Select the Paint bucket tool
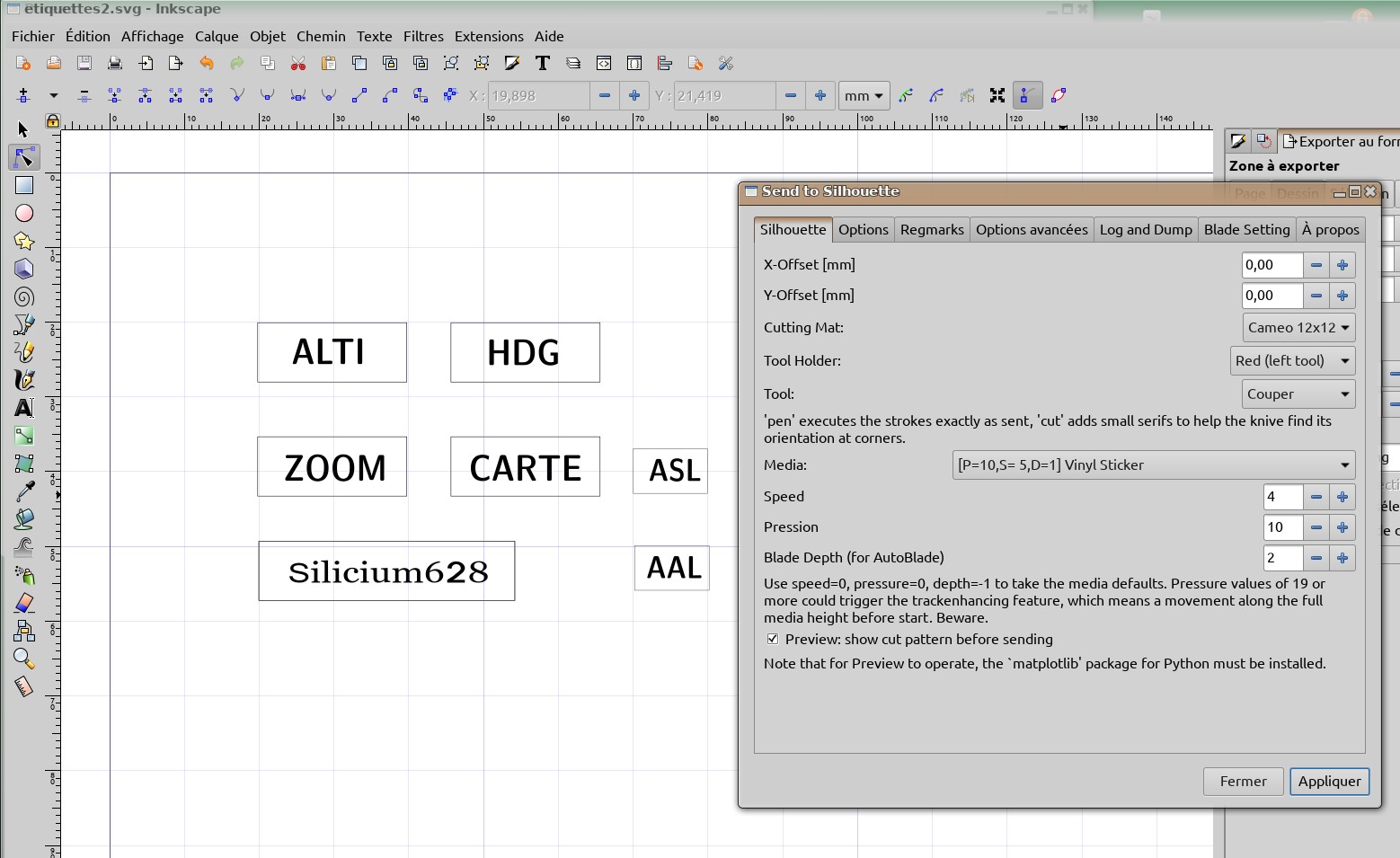Screen dimensions: 1400x858 pyautogui.click(x=23, y=519)
